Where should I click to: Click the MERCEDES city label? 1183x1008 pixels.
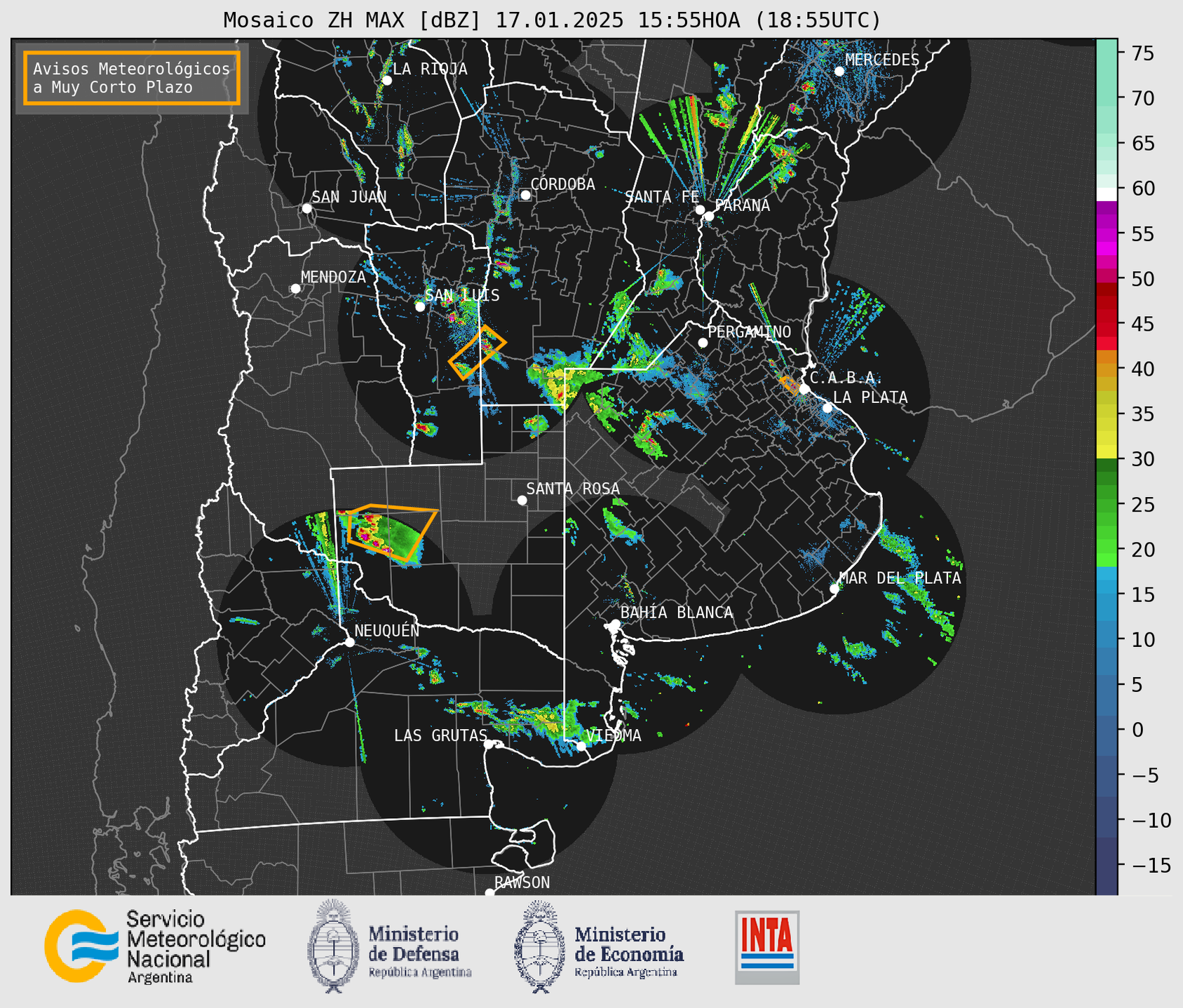pos(882,60)
